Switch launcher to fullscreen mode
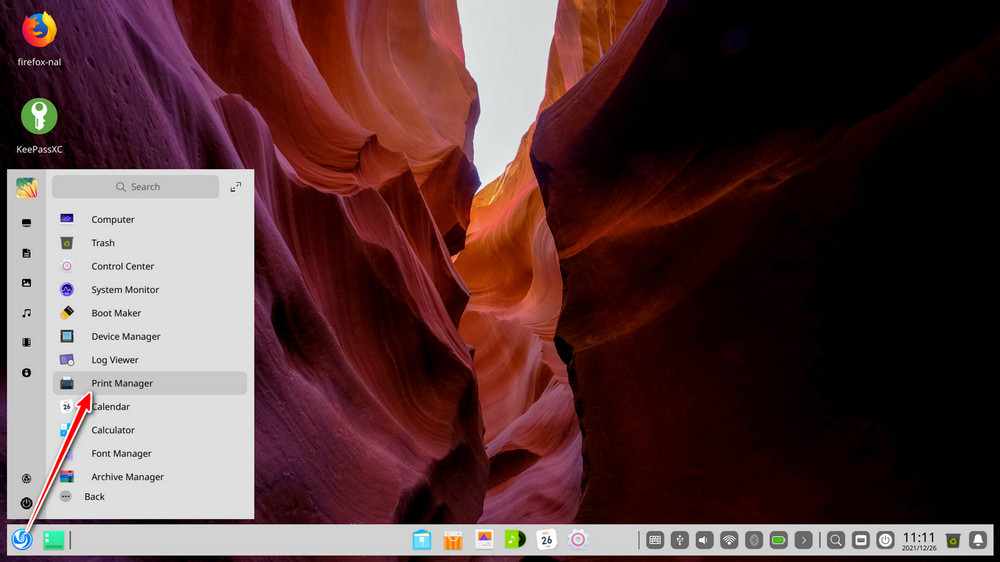This screenshot has width=1000, height=562. point(236,187)
